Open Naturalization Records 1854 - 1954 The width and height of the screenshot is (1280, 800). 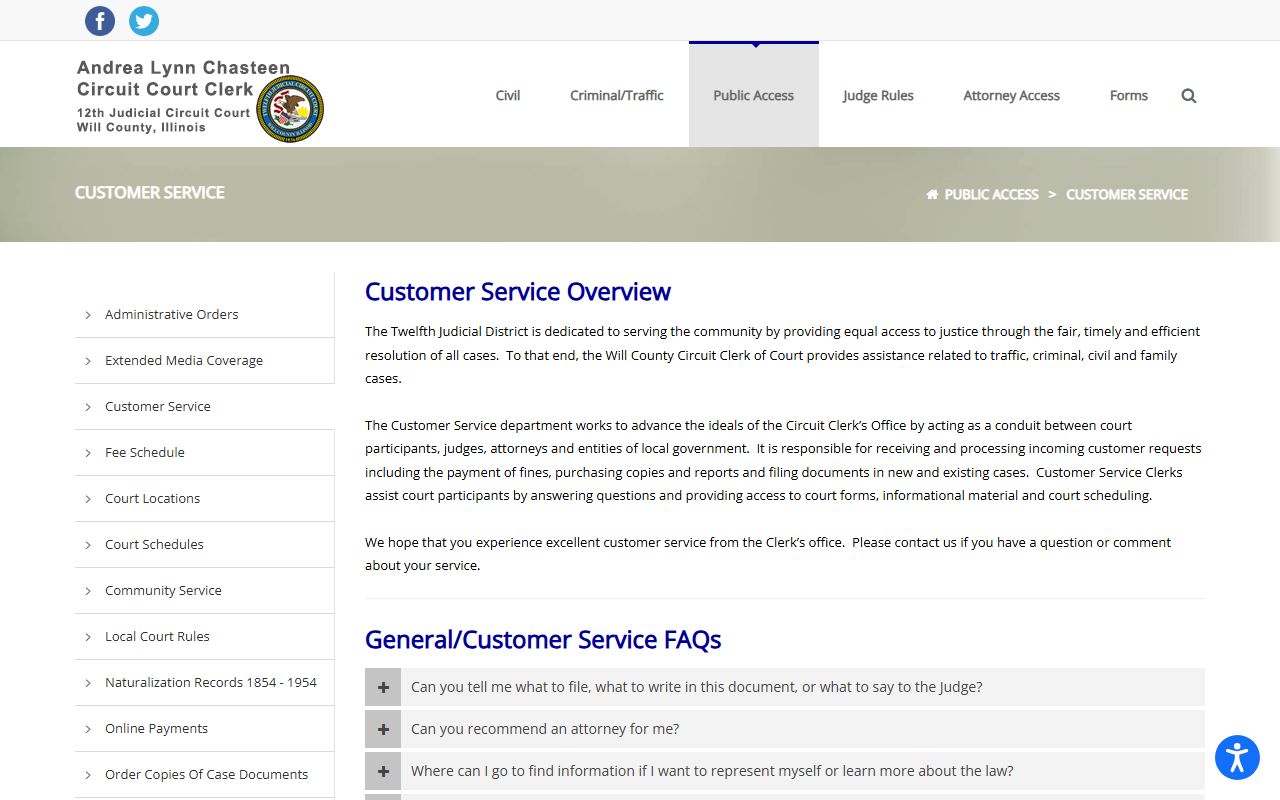click(211, 682)
